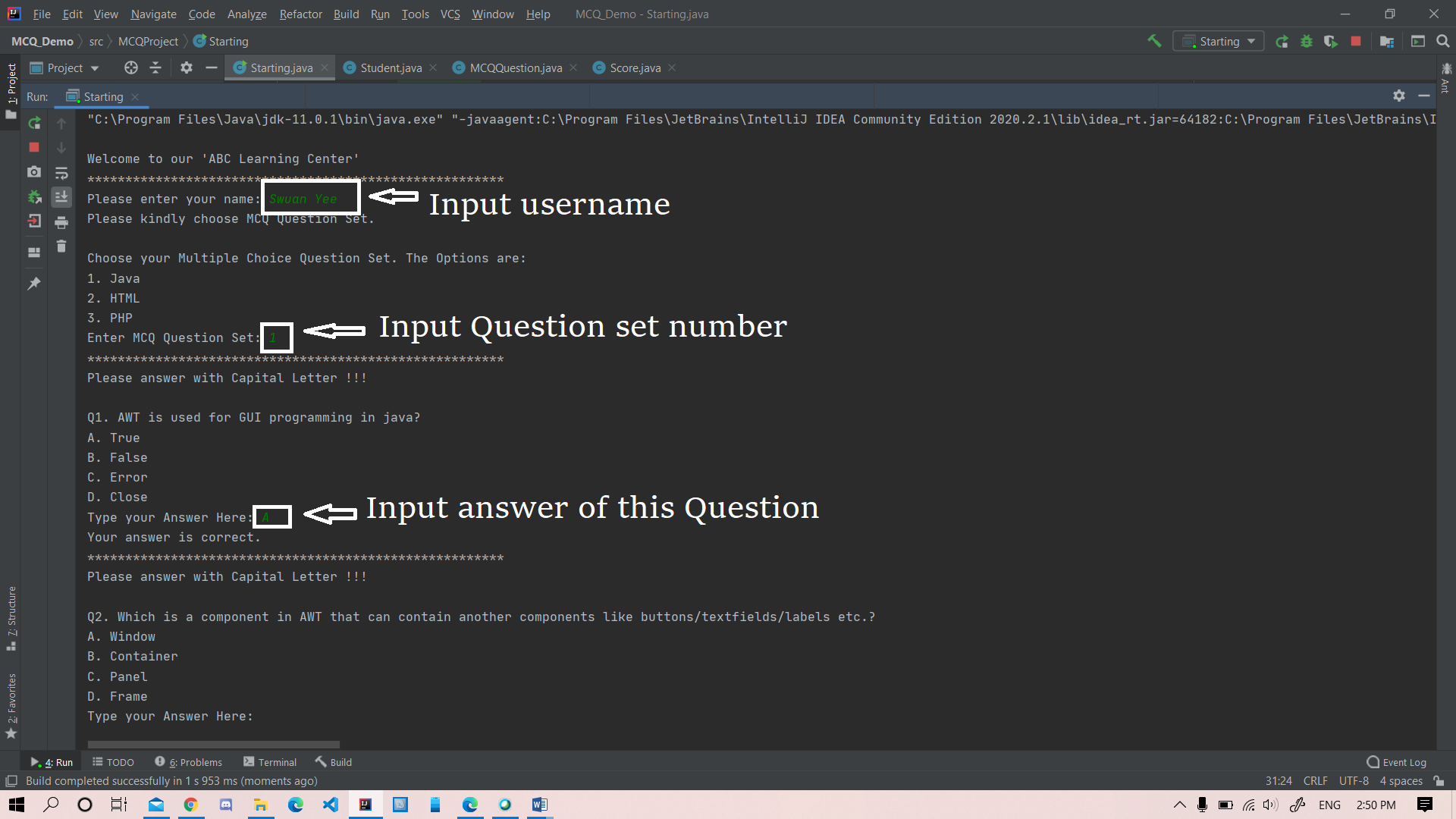This screenshot has height=819, width=1456.
Task: Expand the Project view dropdown
Action: (x=64, y=68)
